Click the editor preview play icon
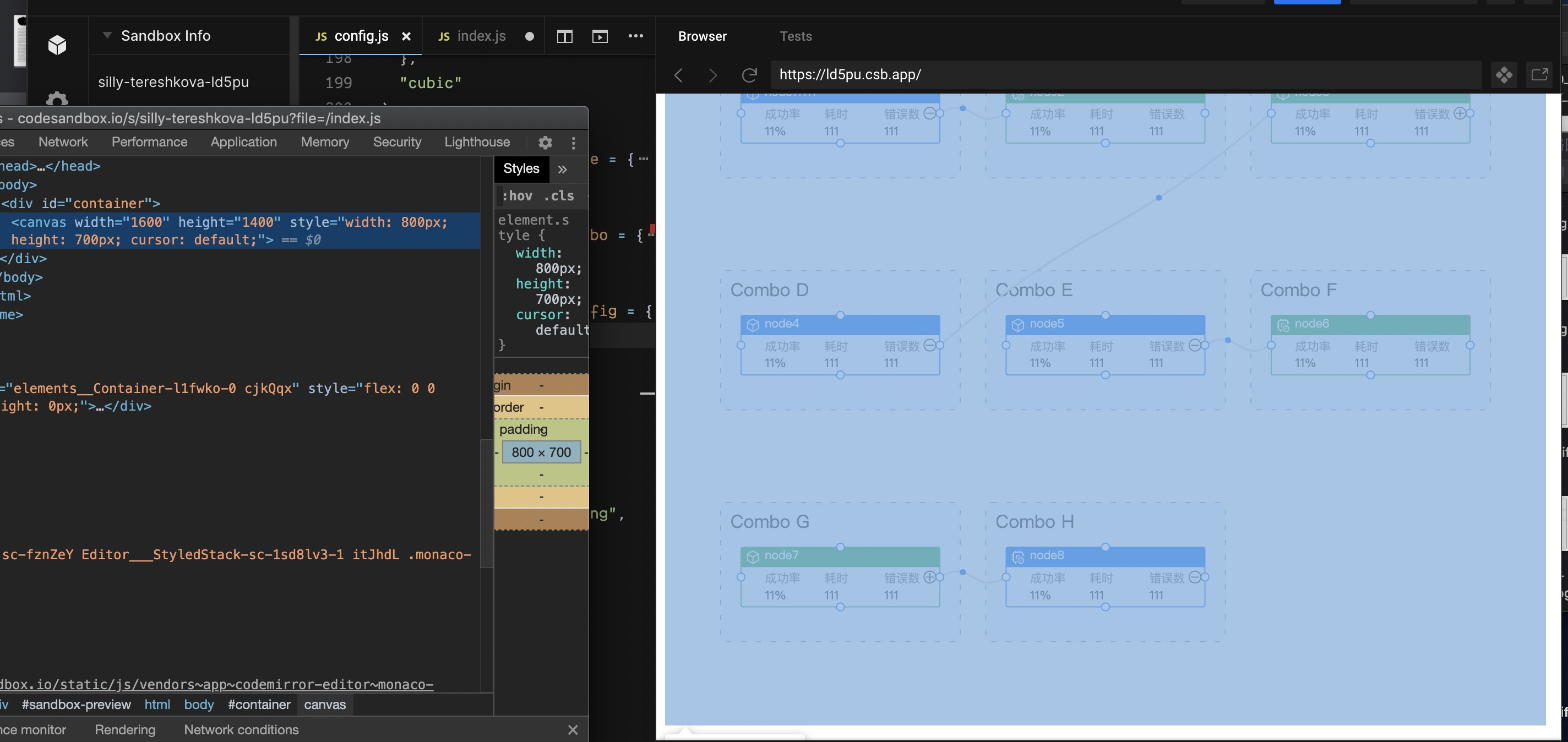The width and height of the screenshot is (1568, 742). point(600,36)
